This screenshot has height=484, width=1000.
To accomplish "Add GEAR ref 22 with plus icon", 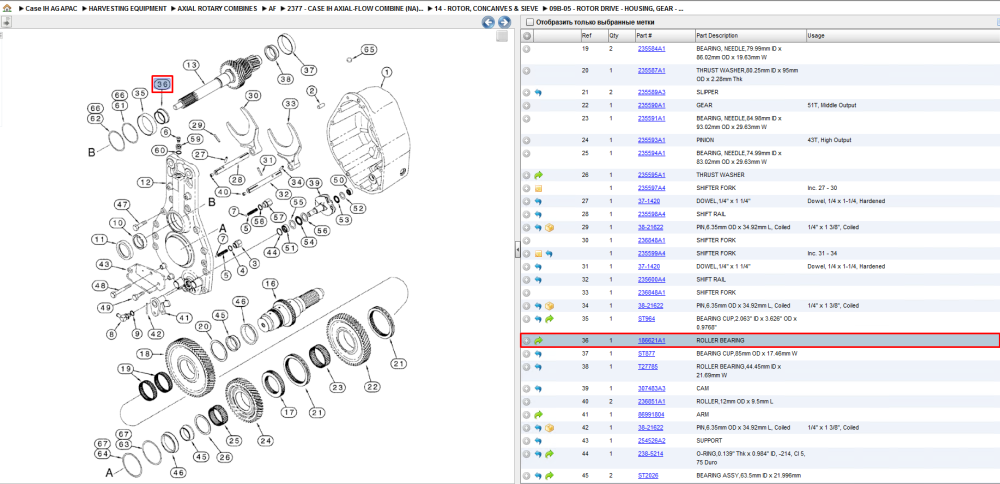I will click(527, 105).
